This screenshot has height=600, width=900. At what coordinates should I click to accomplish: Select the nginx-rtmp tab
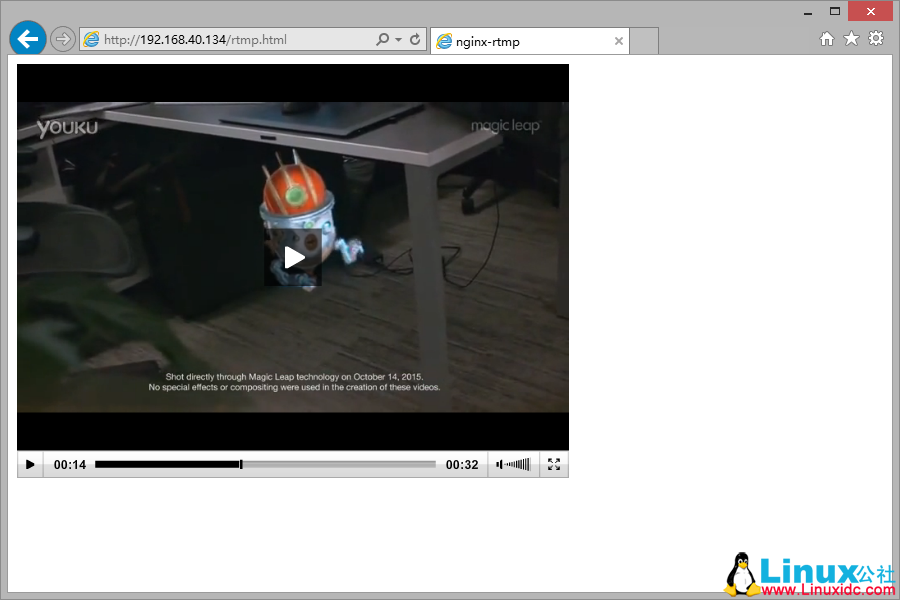pos(520,41)
